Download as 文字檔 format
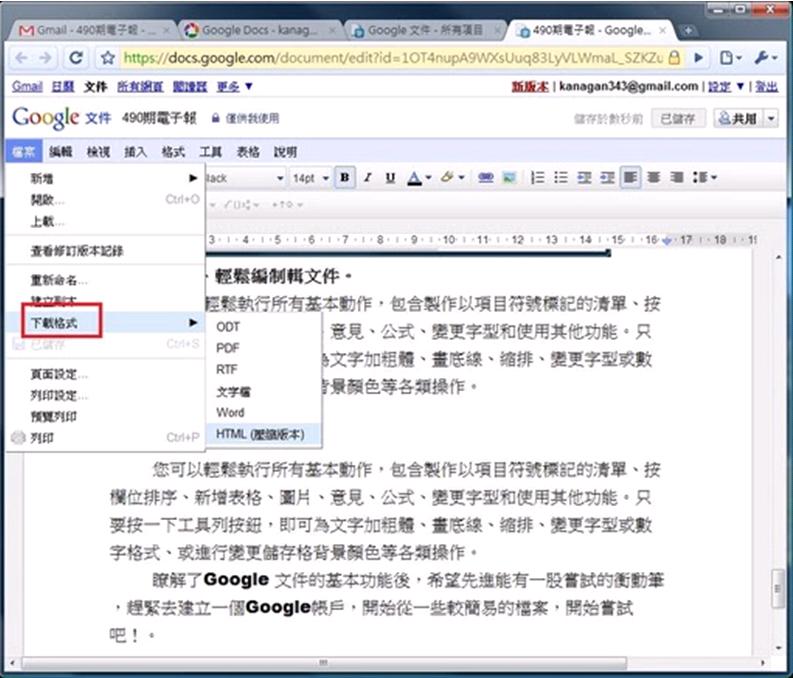 tap(263, 391)
